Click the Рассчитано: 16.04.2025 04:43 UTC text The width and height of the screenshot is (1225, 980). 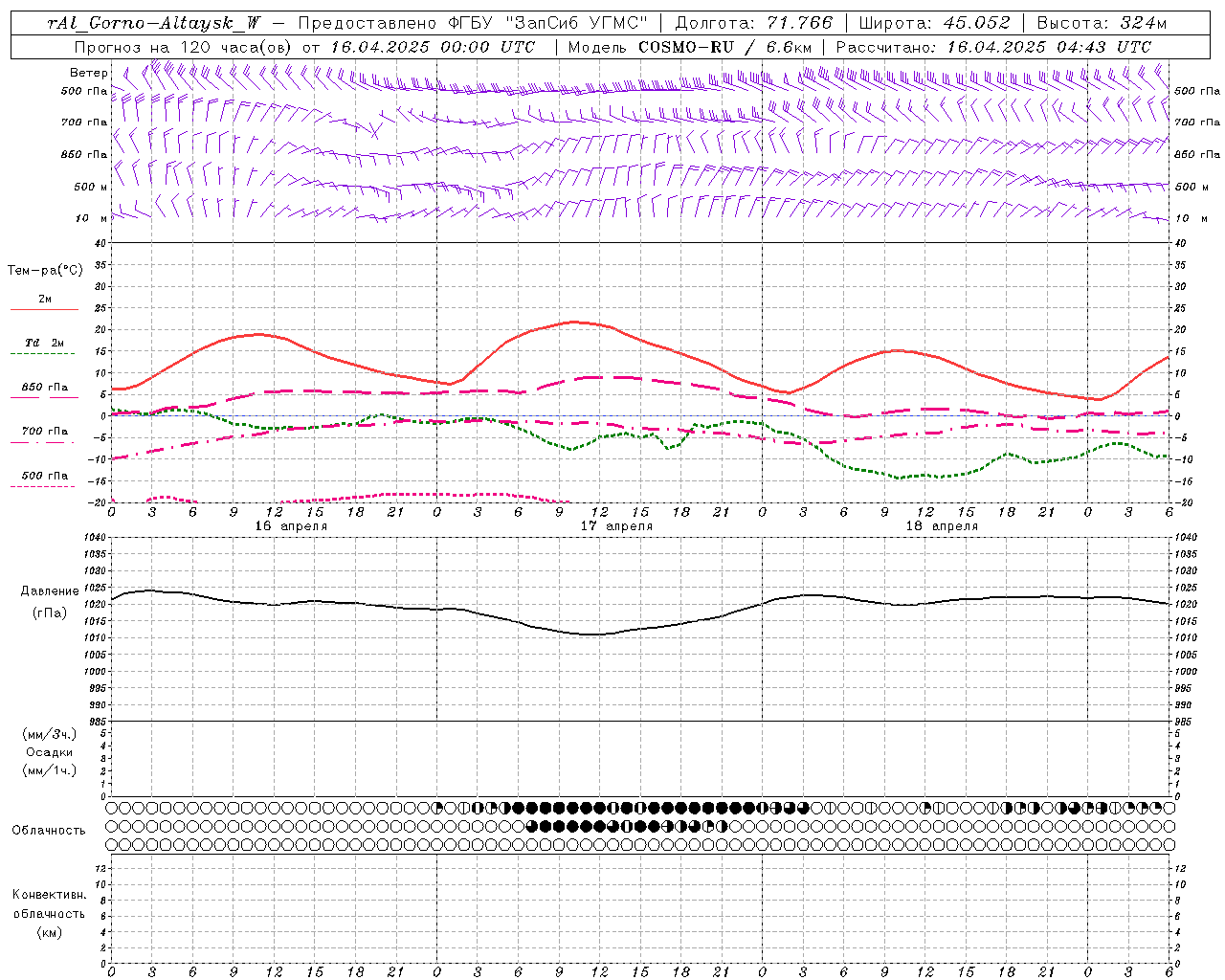pyautogui.click(x=993, y=47)
